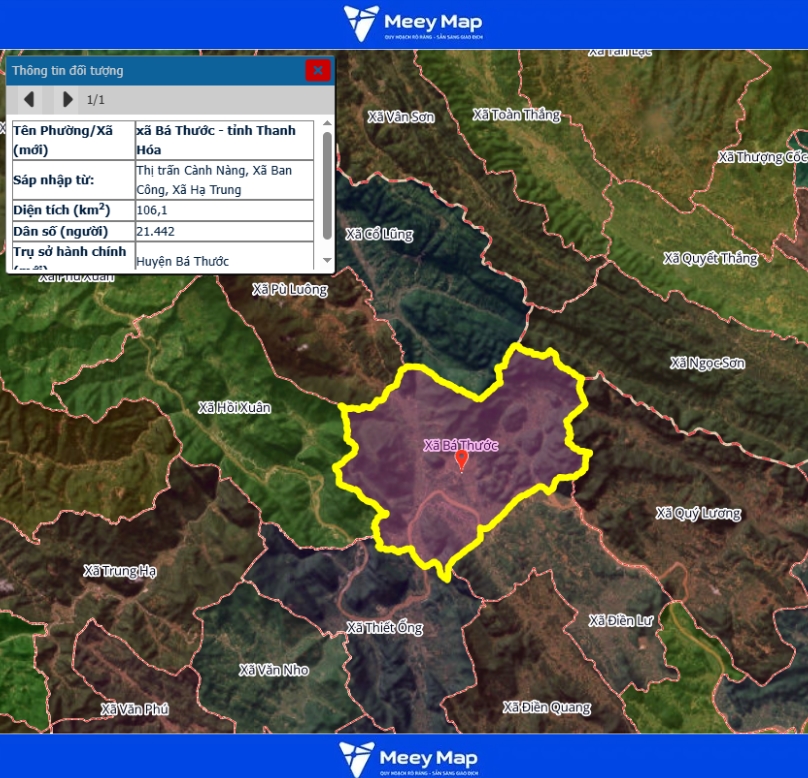Select the Xã Hồi Xuân map label
Viewport: 808px width, 778px height.
234,408
